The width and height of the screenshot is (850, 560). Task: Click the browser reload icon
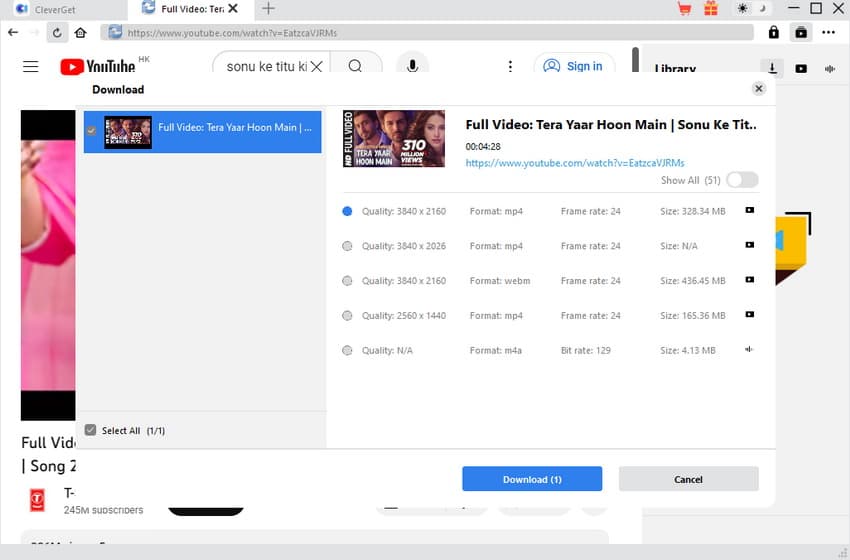click(x=57, y=32)
